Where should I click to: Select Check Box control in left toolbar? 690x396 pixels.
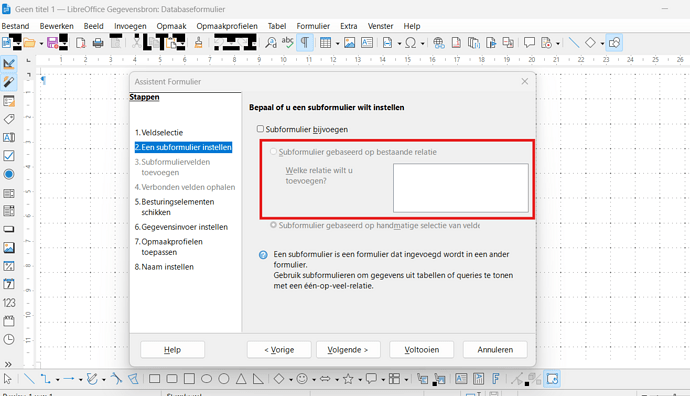click(9, 156)
